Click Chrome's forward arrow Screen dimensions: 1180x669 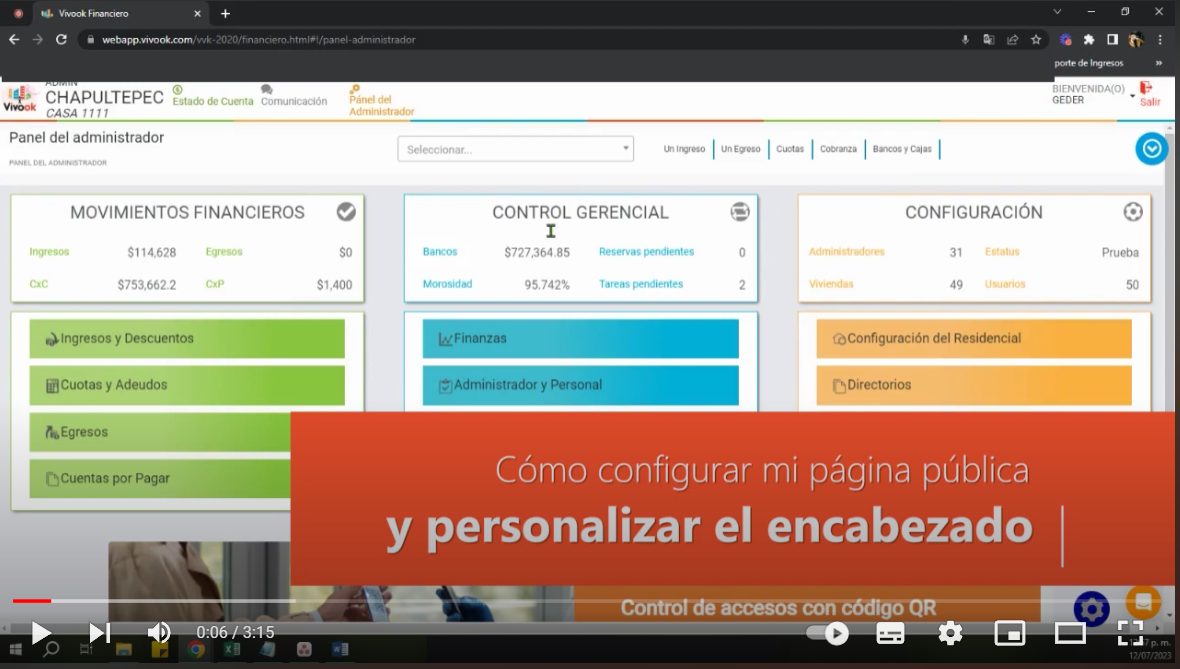pyautogui.click(x=38, y=39)
